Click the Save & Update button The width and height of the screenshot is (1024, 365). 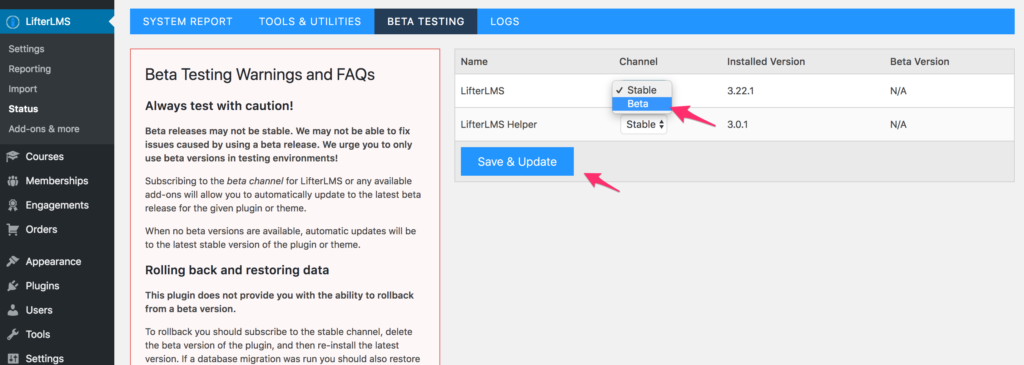point(517,162)
